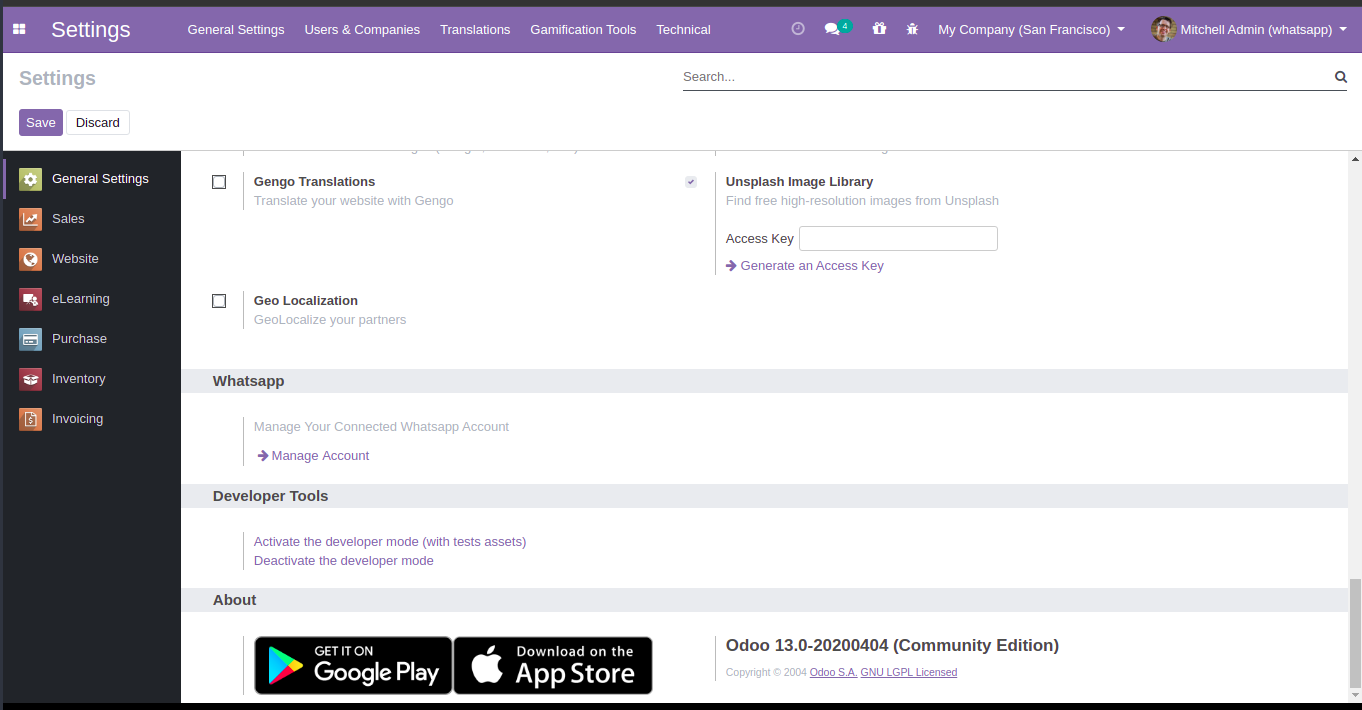Click the Generate an Access Key link
Image resolution: width=1362 pixels, height=710 pixels.
coord(812,266)
